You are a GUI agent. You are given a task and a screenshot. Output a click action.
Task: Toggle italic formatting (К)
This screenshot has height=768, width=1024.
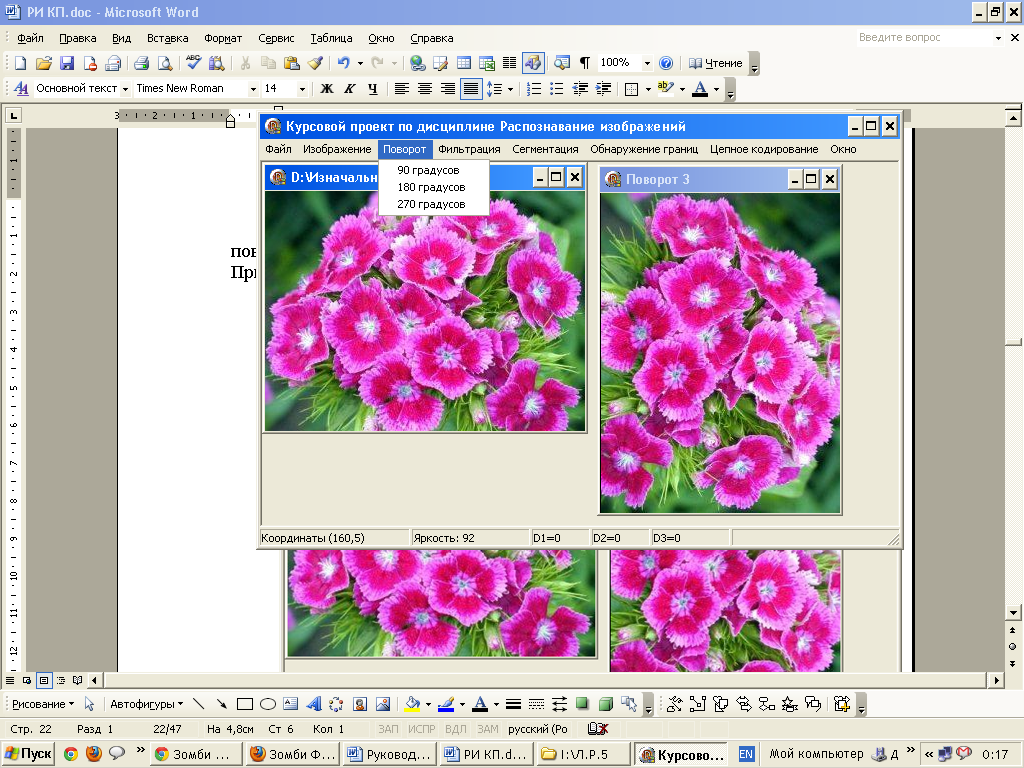(x=349, y=89)
